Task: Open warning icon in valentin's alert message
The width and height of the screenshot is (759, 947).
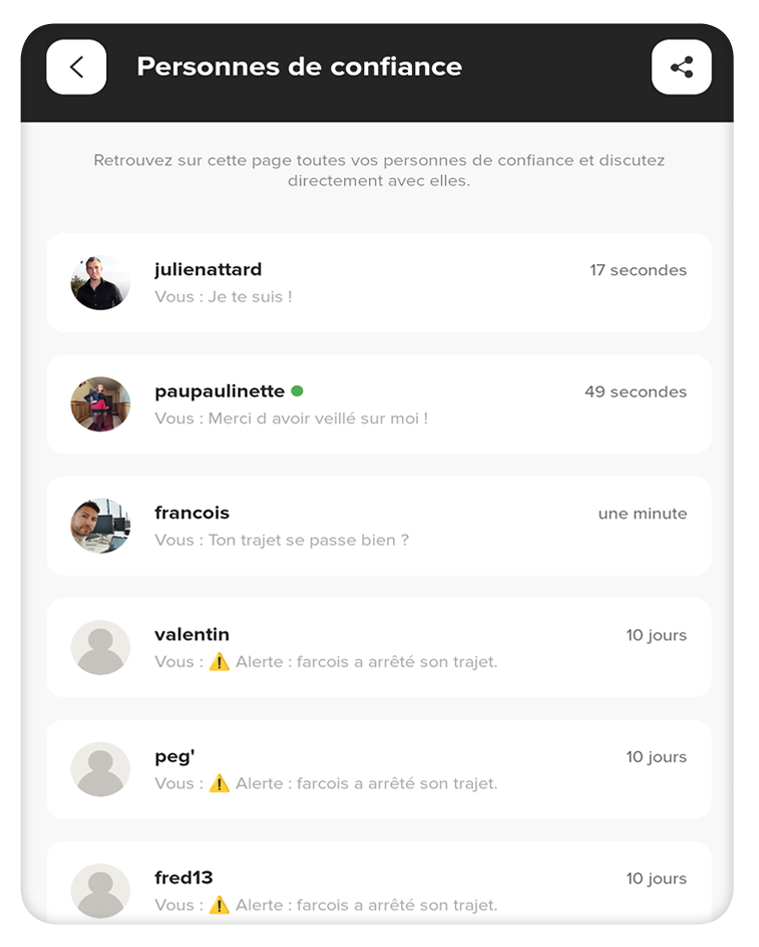Action: click(x=219, y=662)
